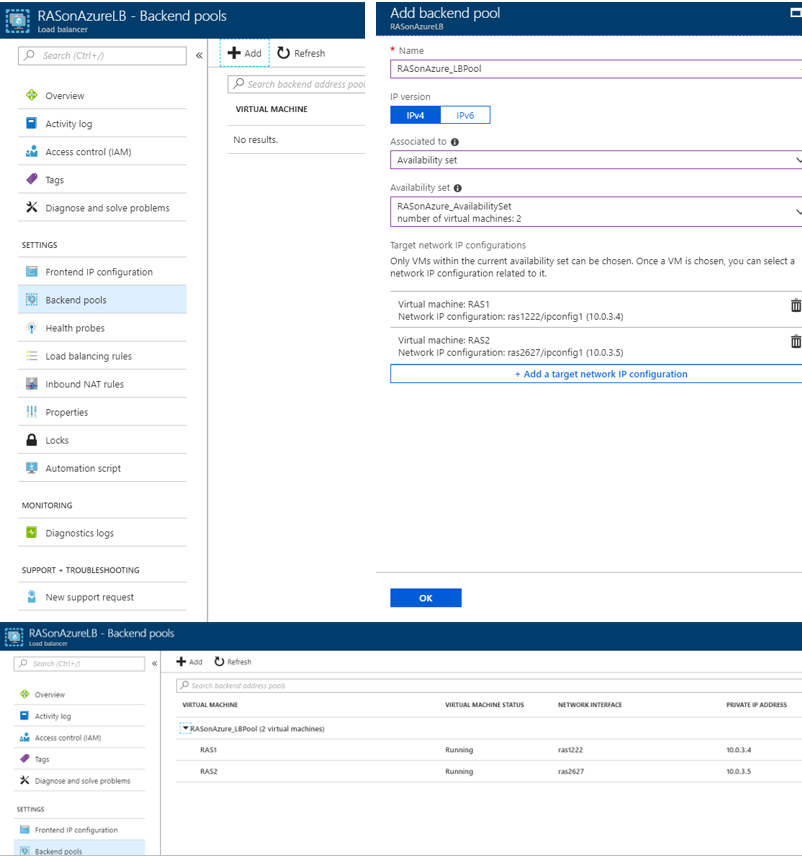Viewport: 802px width, 856px height.
Task: Click the Automation script icon
Action: (x=31, y=468)
